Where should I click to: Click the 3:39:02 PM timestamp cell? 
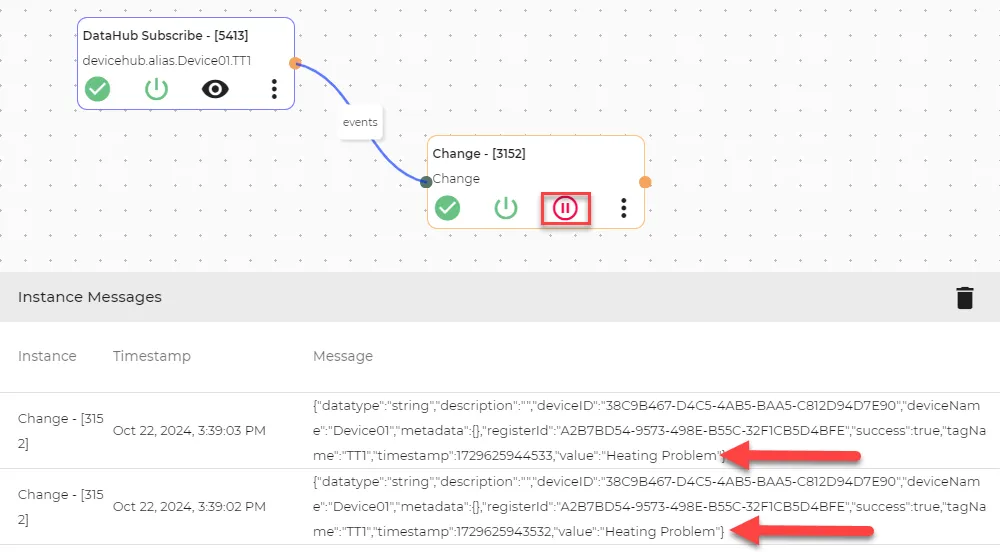click(x=189, y=507)
